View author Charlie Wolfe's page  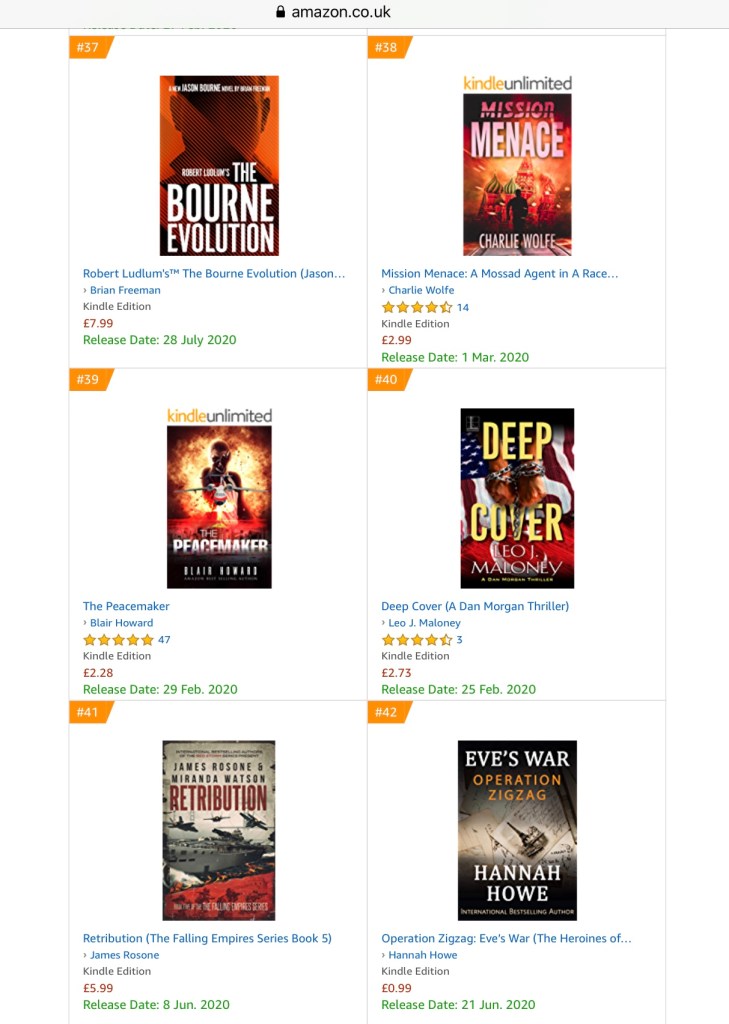421,290
